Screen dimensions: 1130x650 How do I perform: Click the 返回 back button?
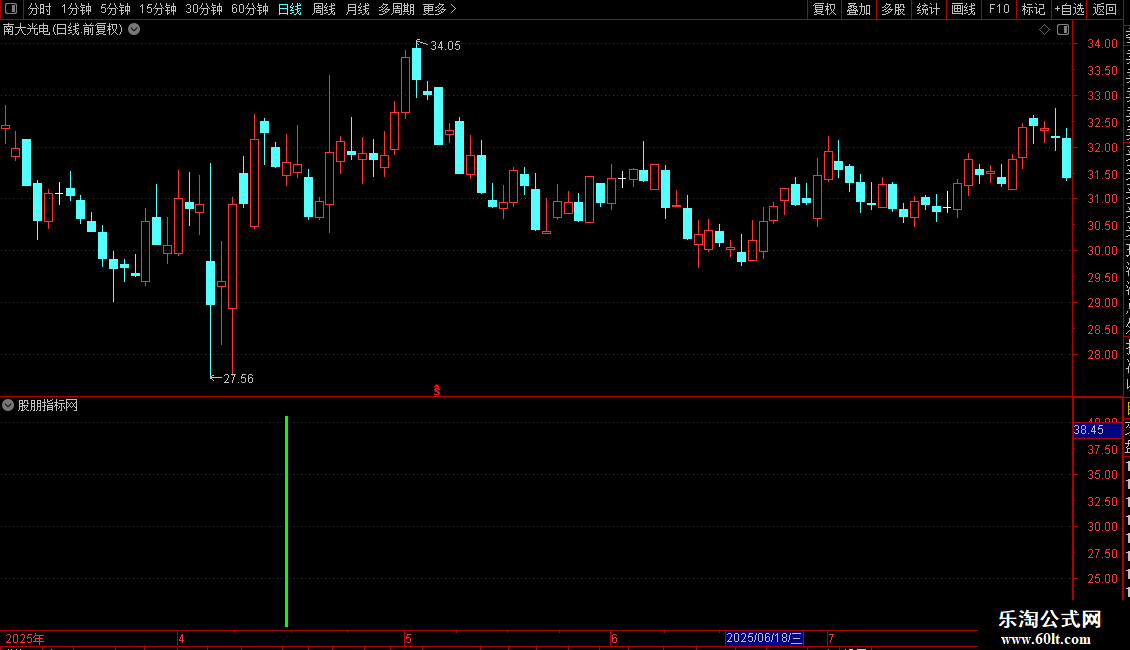point(1105,9)
